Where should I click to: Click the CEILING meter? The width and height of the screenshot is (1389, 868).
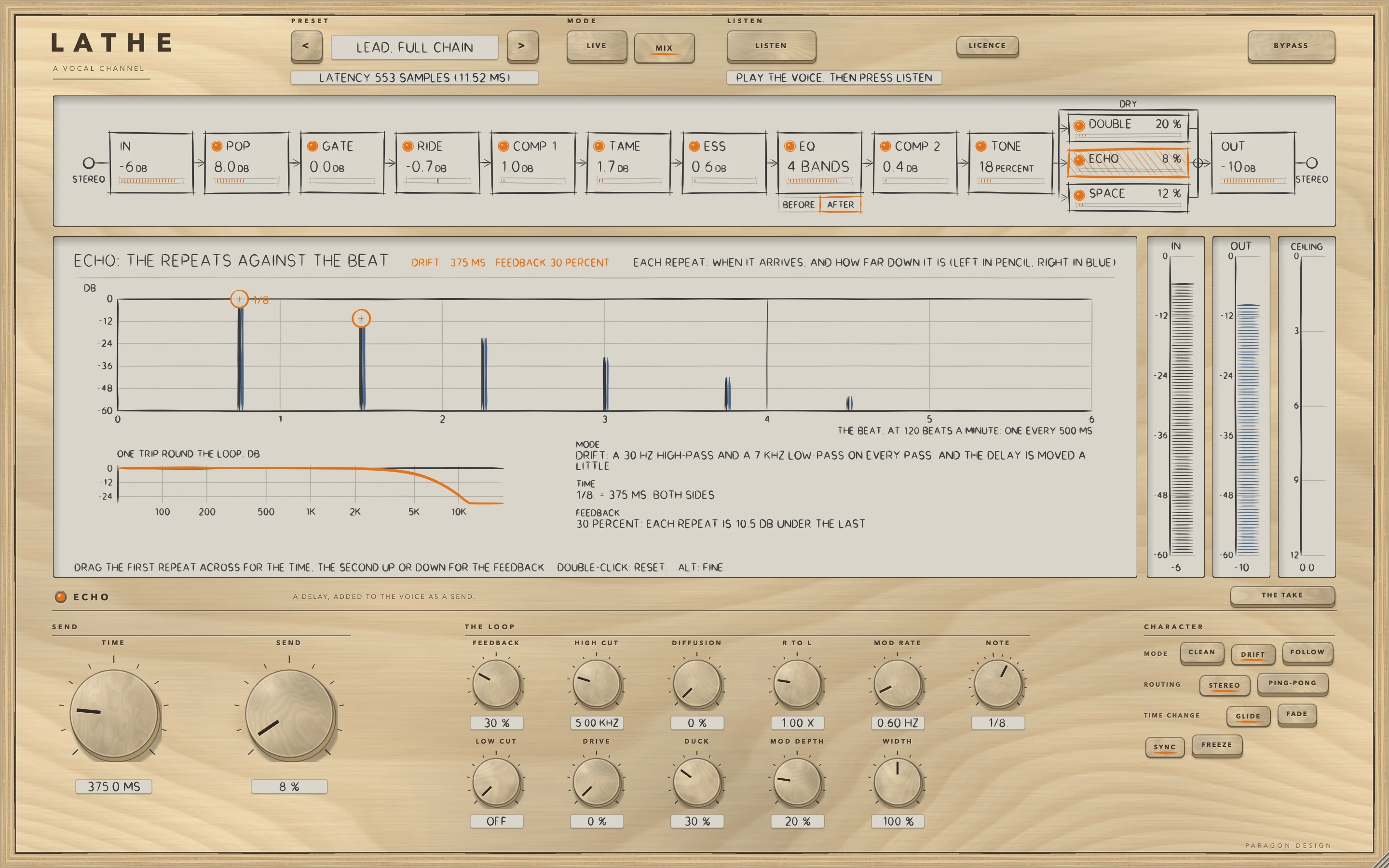tap(1307, 407)
